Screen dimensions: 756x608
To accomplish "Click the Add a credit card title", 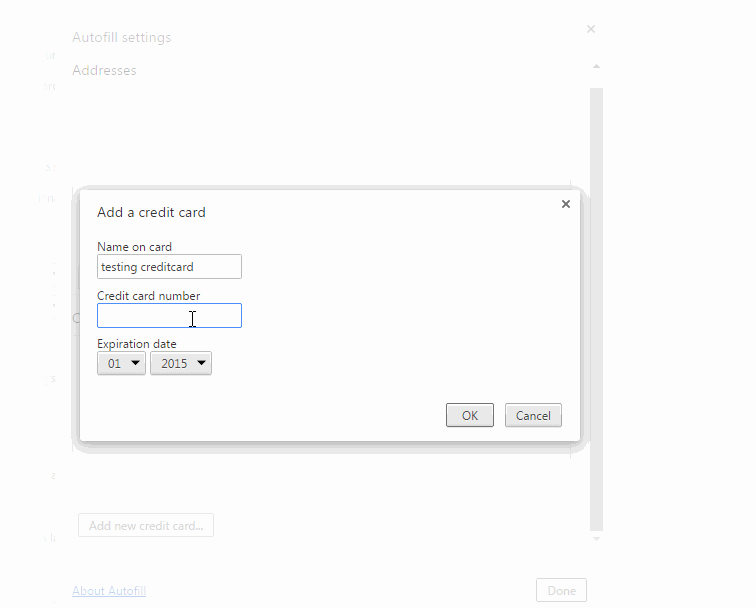I will tap(151, 212).
